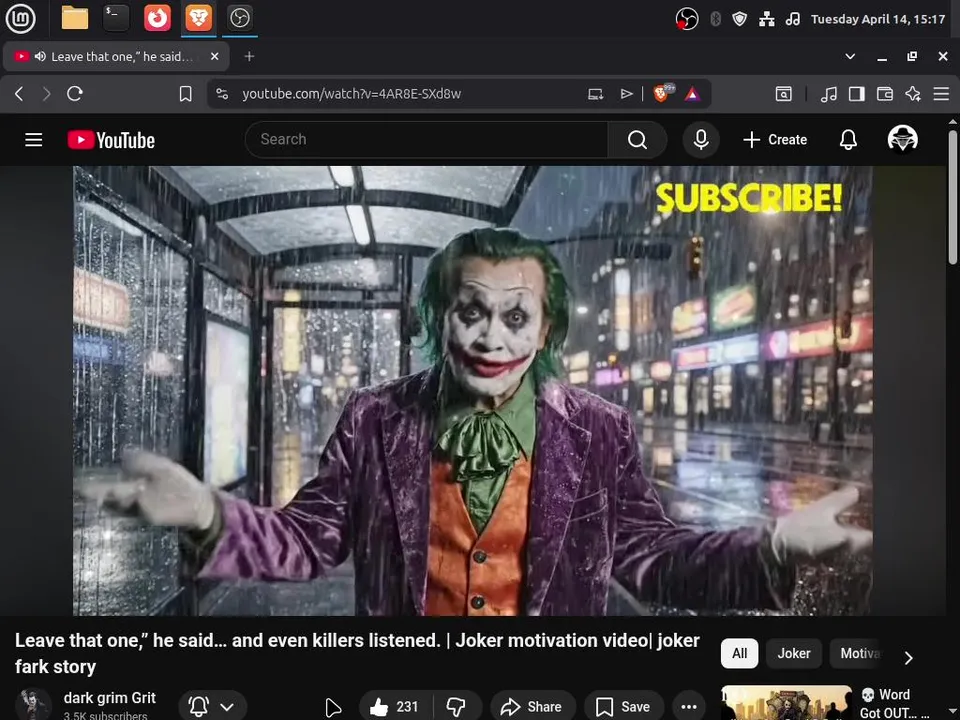Open the page screenshot toolbar icon
Screen dimensions: 960x720
click(x=784, y=94)
